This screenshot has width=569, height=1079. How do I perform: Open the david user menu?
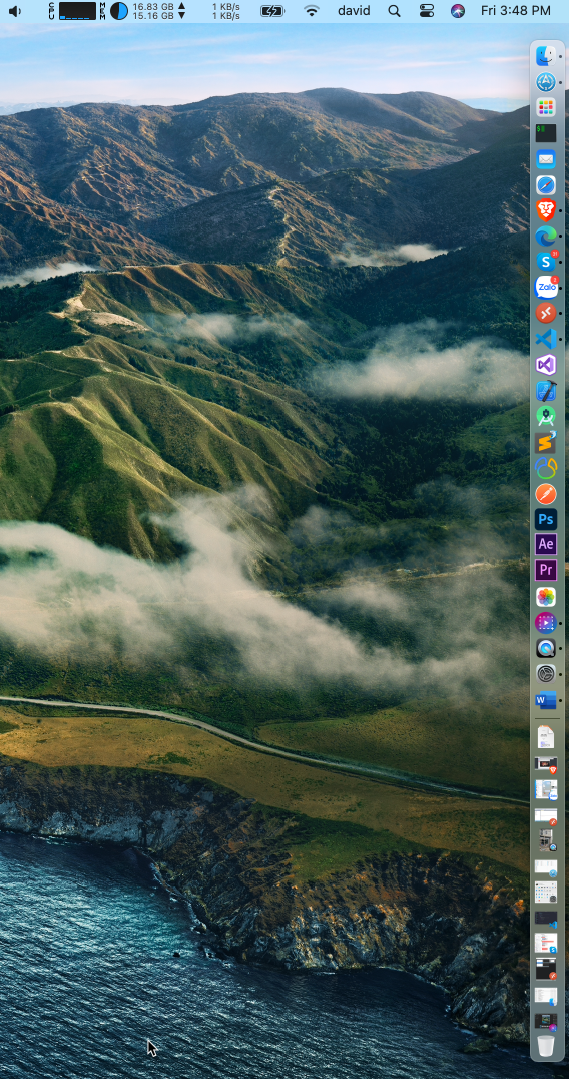pos(354,11)
